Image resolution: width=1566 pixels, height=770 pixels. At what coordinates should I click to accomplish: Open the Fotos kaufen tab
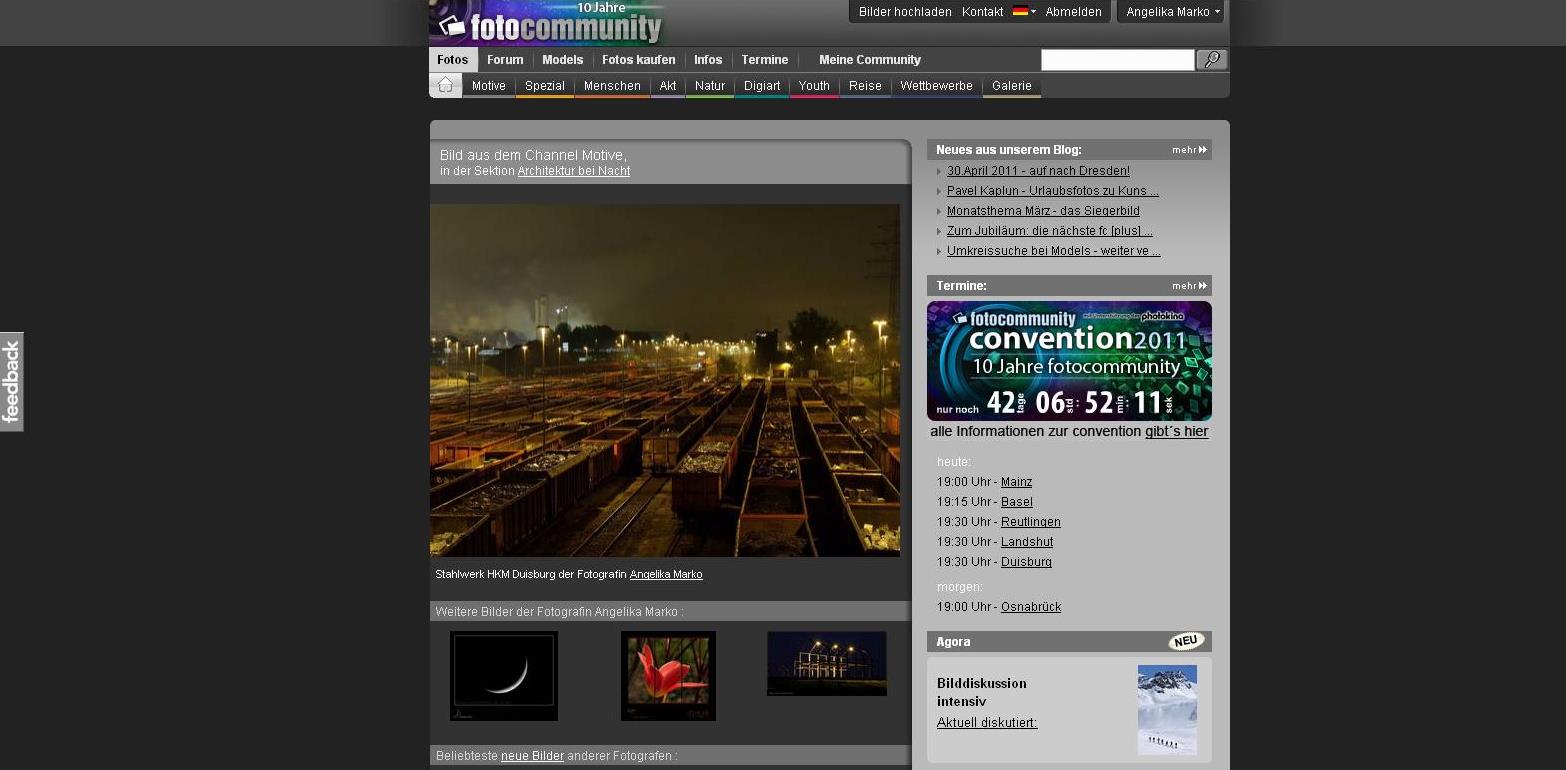639,60
